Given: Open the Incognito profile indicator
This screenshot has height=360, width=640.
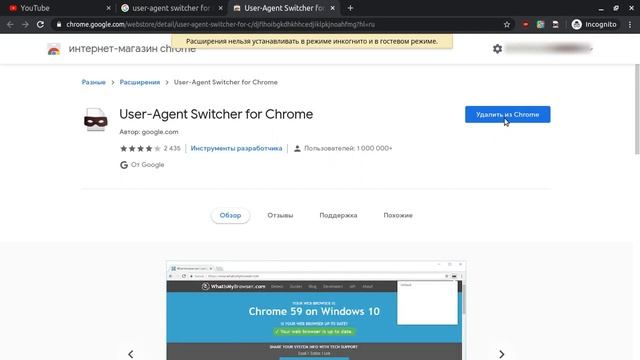Looking at the screenshot, I should click(594, 24).
